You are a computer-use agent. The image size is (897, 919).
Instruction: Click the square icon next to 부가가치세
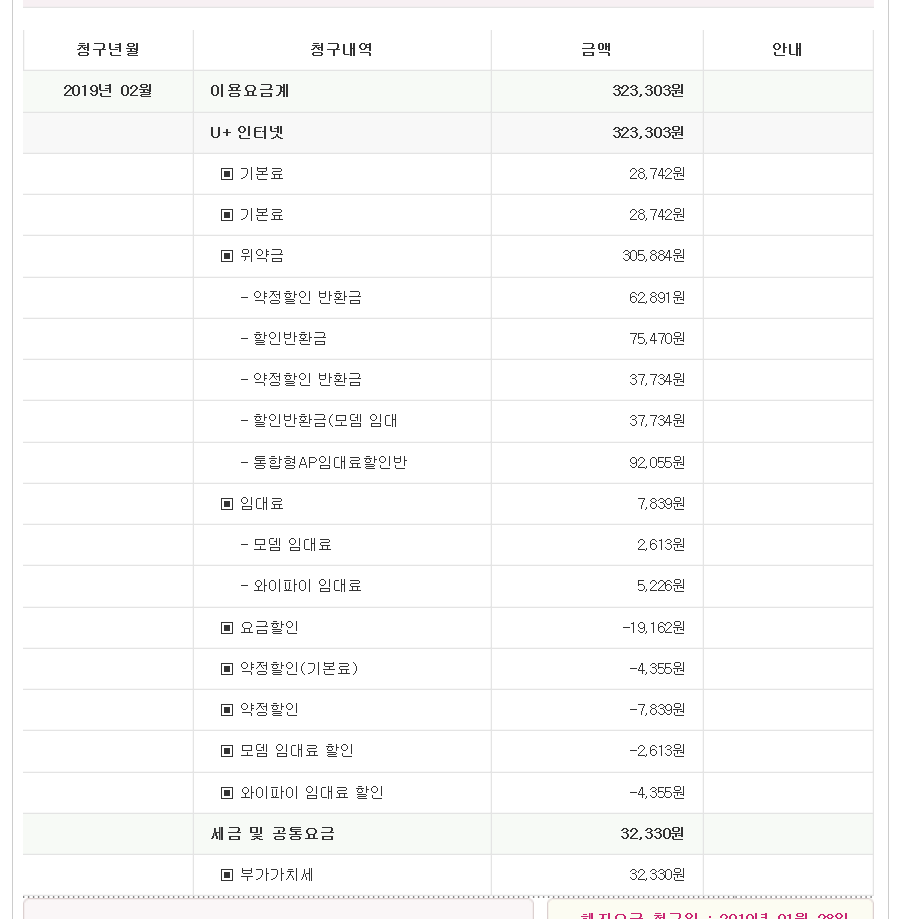(227, 875)
